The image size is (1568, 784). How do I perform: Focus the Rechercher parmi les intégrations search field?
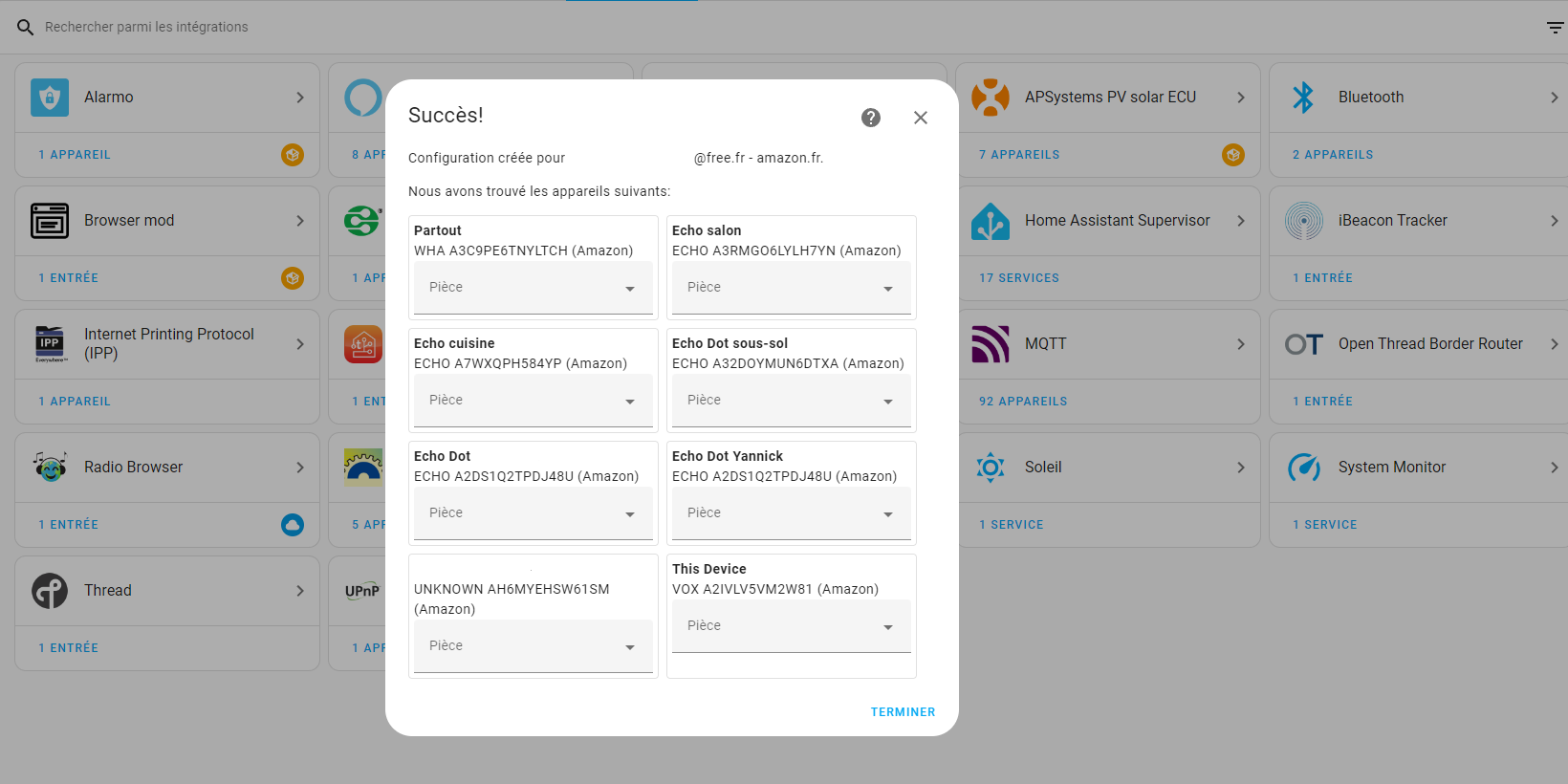(x=784, y=27)
